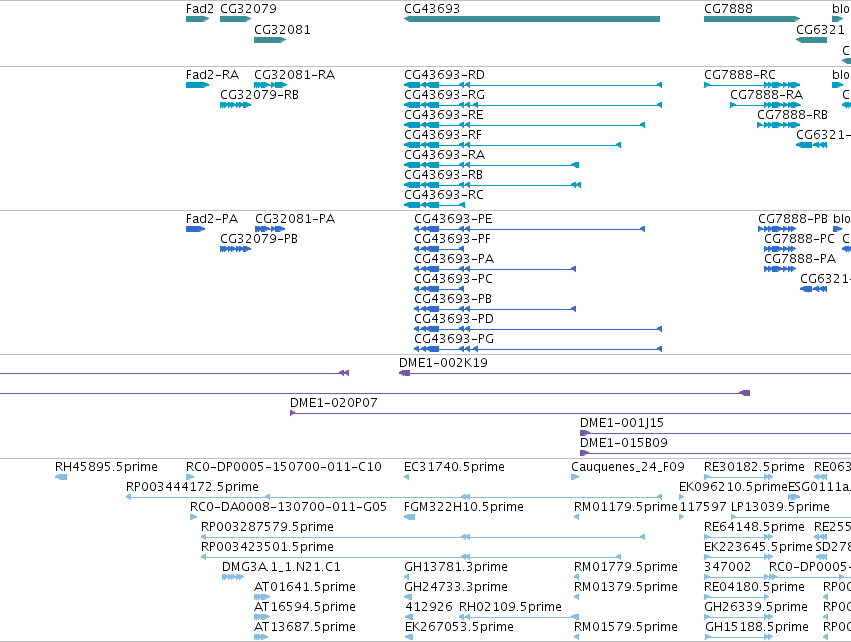851x642 pixels.
Task: Click EST AT13687.5prime
Action: click(261, 638)
